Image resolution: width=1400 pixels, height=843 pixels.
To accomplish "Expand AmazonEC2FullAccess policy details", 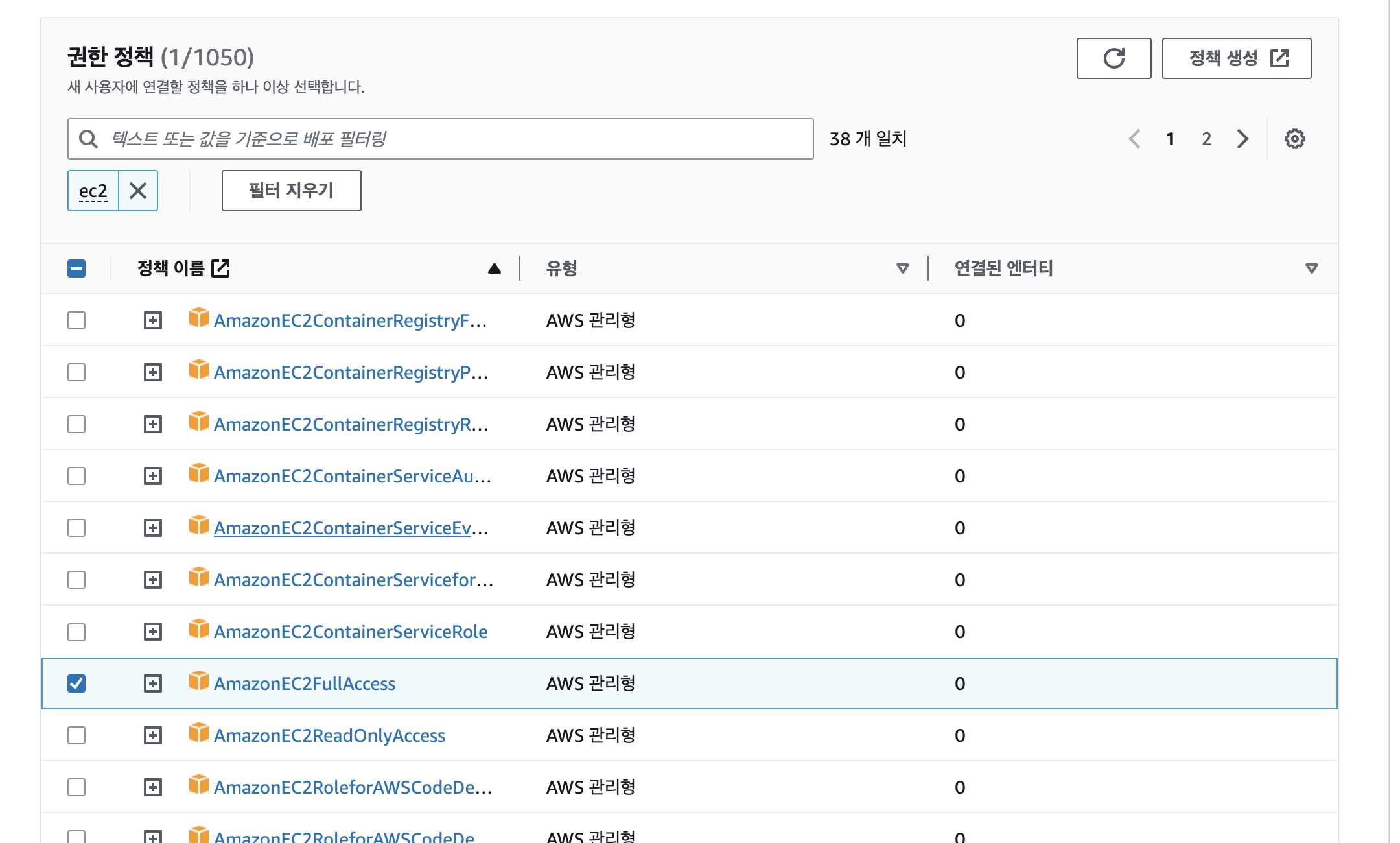I will click(x=153, y=683).
